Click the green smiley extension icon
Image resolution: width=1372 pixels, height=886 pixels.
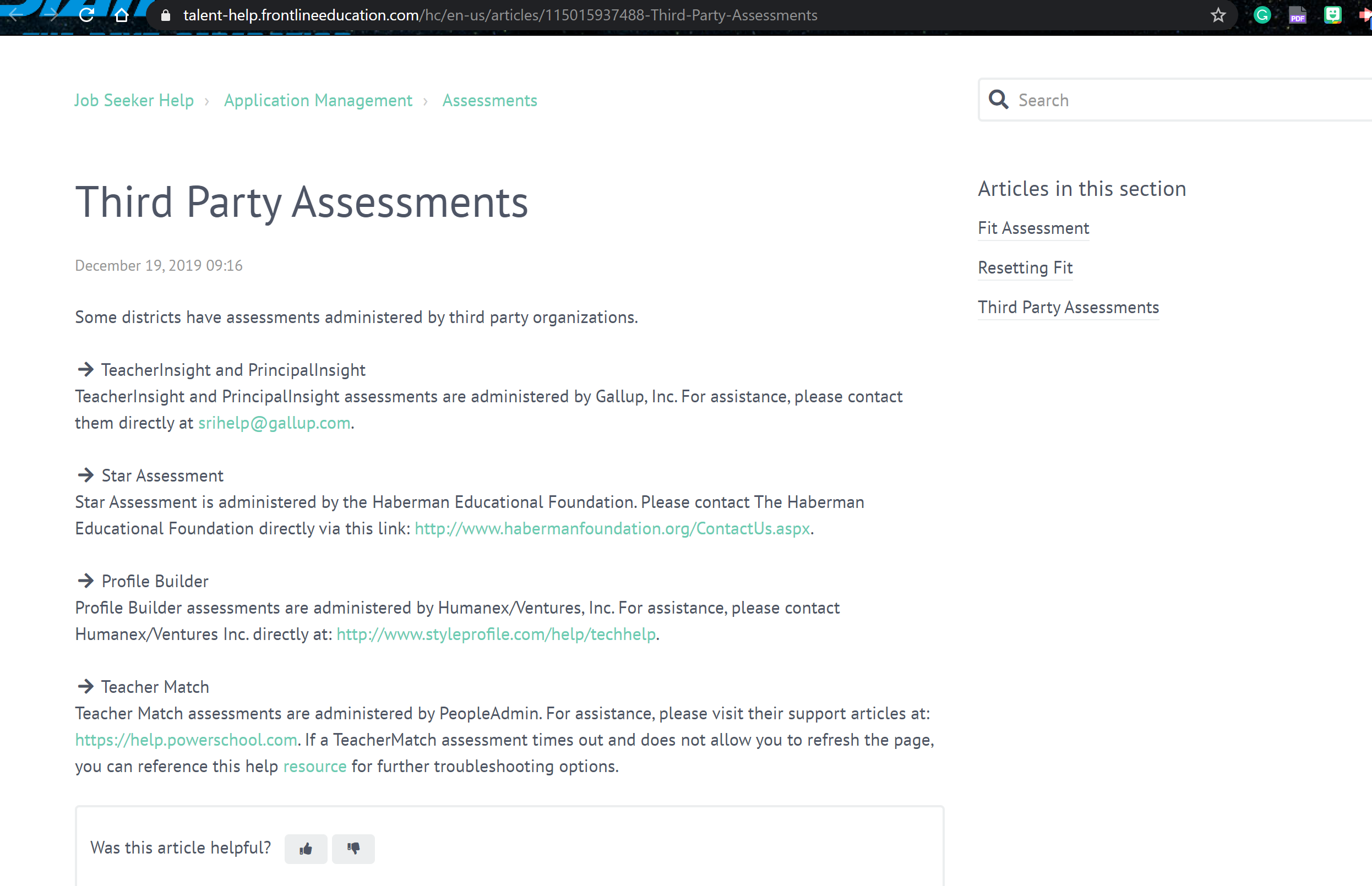[1332, 15]
